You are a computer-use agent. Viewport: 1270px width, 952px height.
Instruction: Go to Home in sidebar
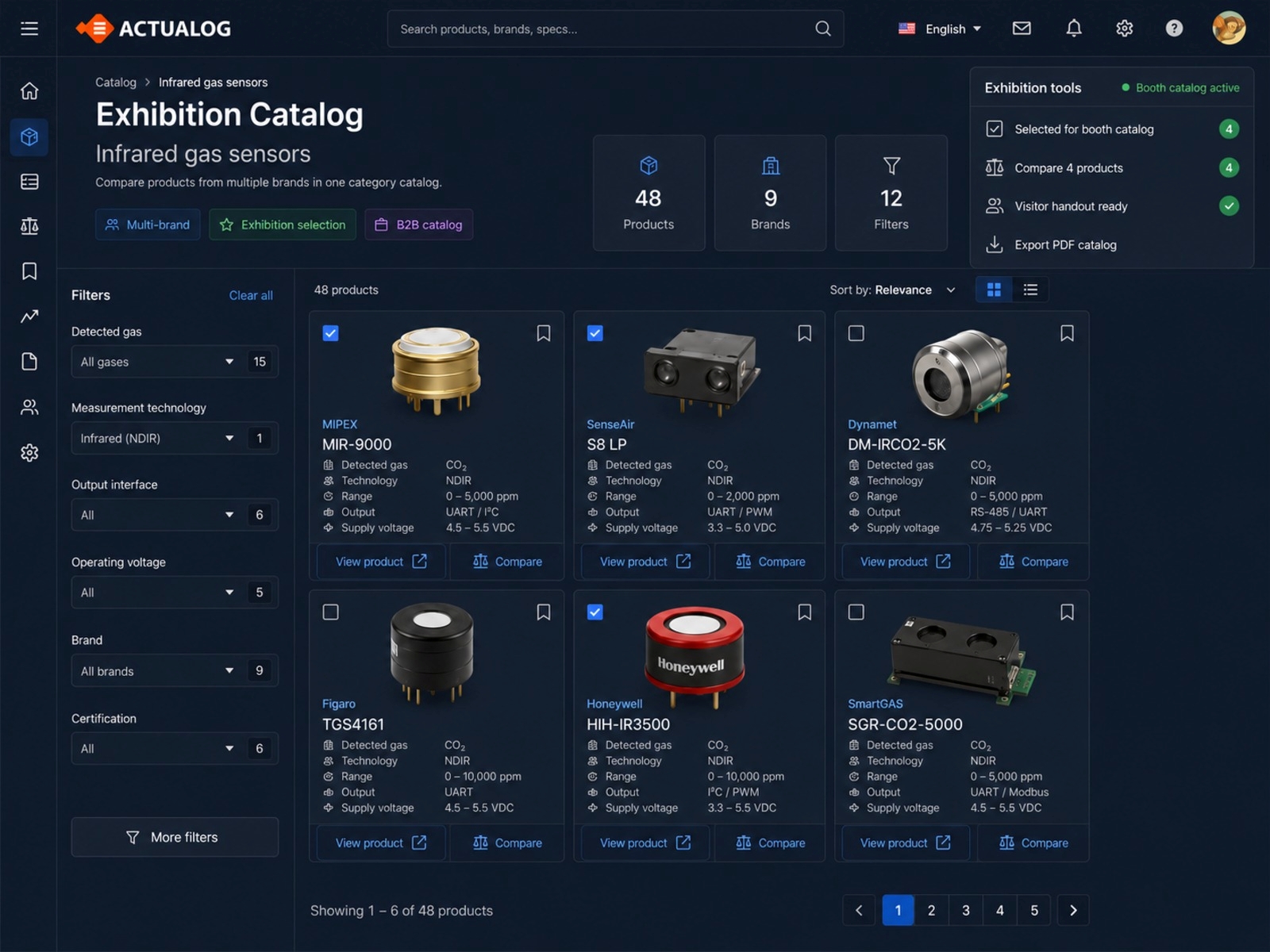coord(29,91)
